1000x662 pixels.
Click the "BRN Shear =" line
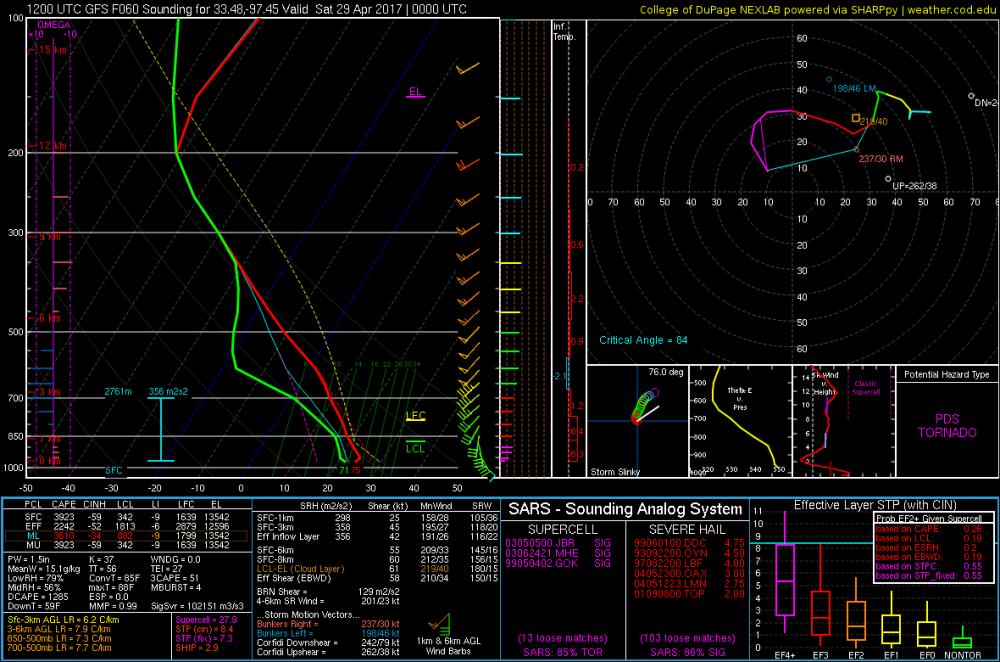coord(328,592)
